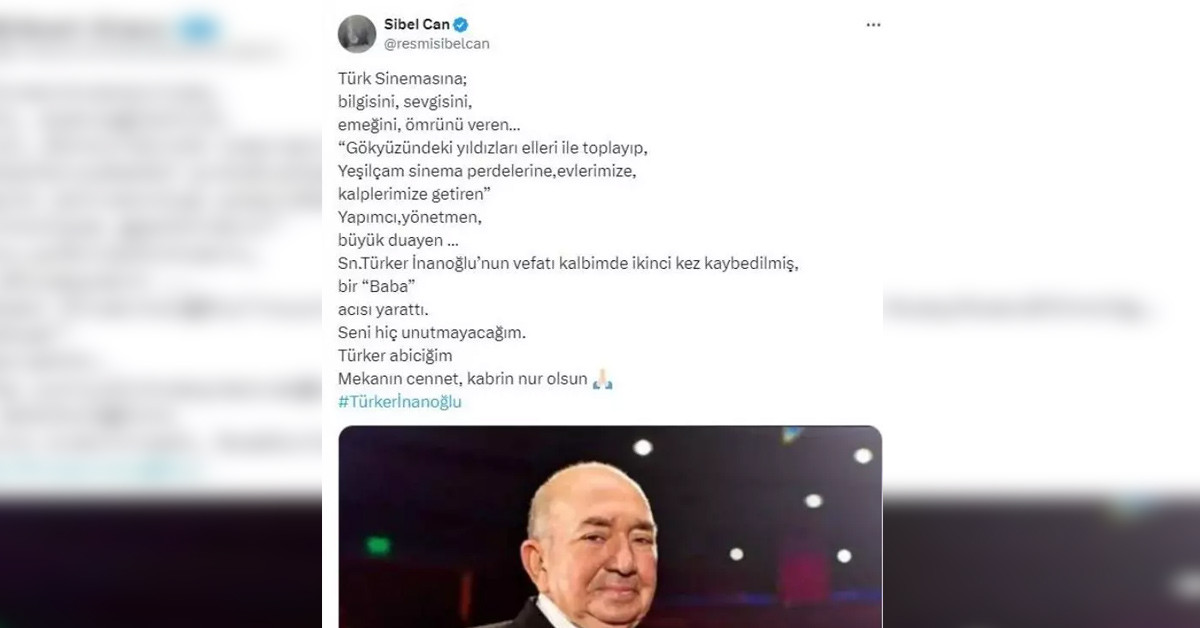The height and width of the screenshot is (628, 1200).
Task: Open the #Türkerİnanoğlu hashtag
Action: [400, 402]
